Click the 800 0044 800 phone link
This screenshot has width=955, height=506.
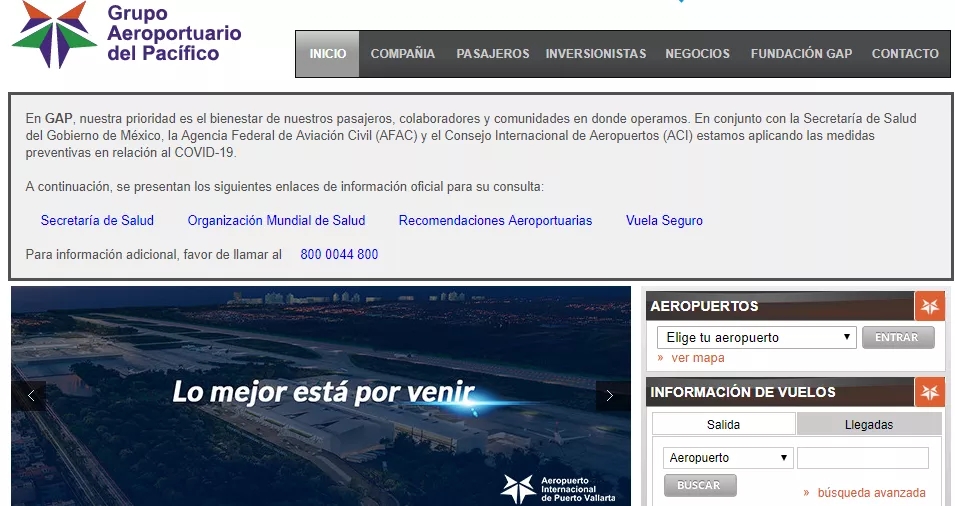click(339, 255)
